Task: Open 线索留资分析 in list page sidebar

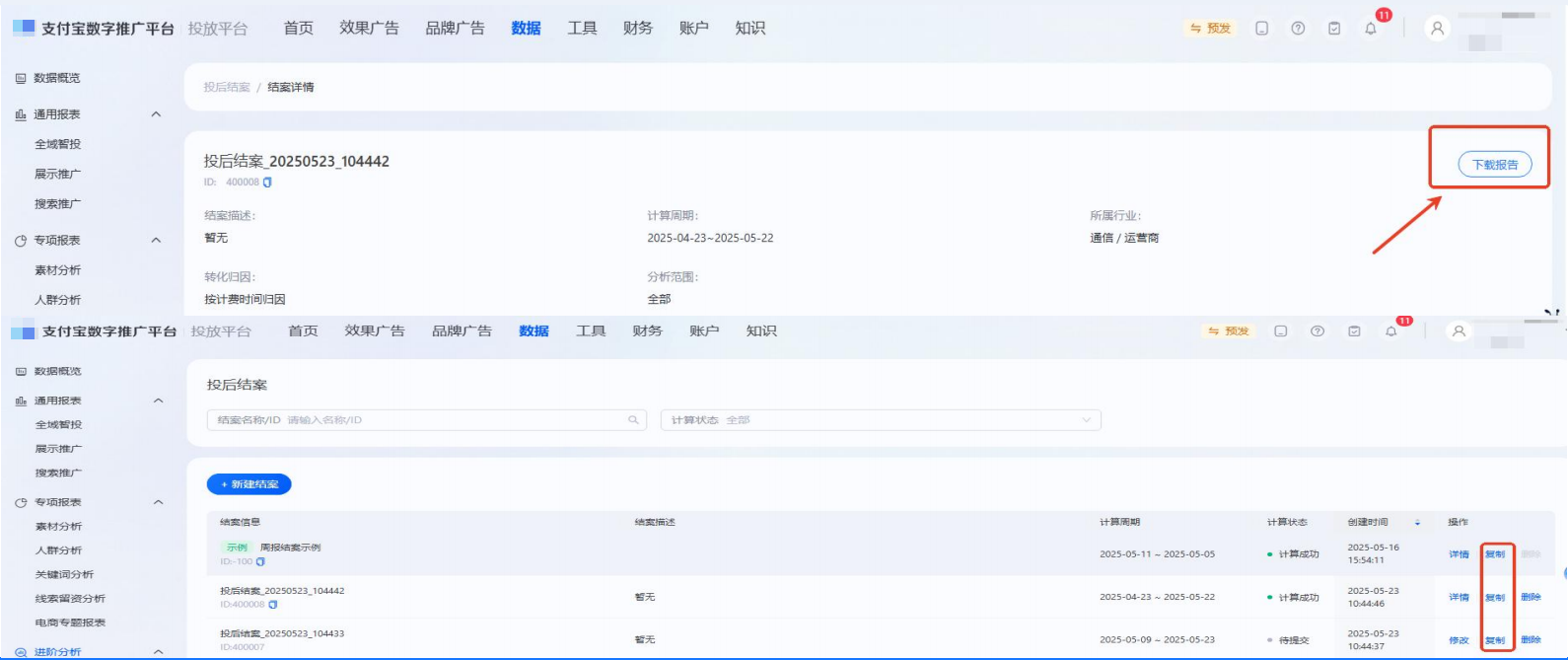Action: 70,599
